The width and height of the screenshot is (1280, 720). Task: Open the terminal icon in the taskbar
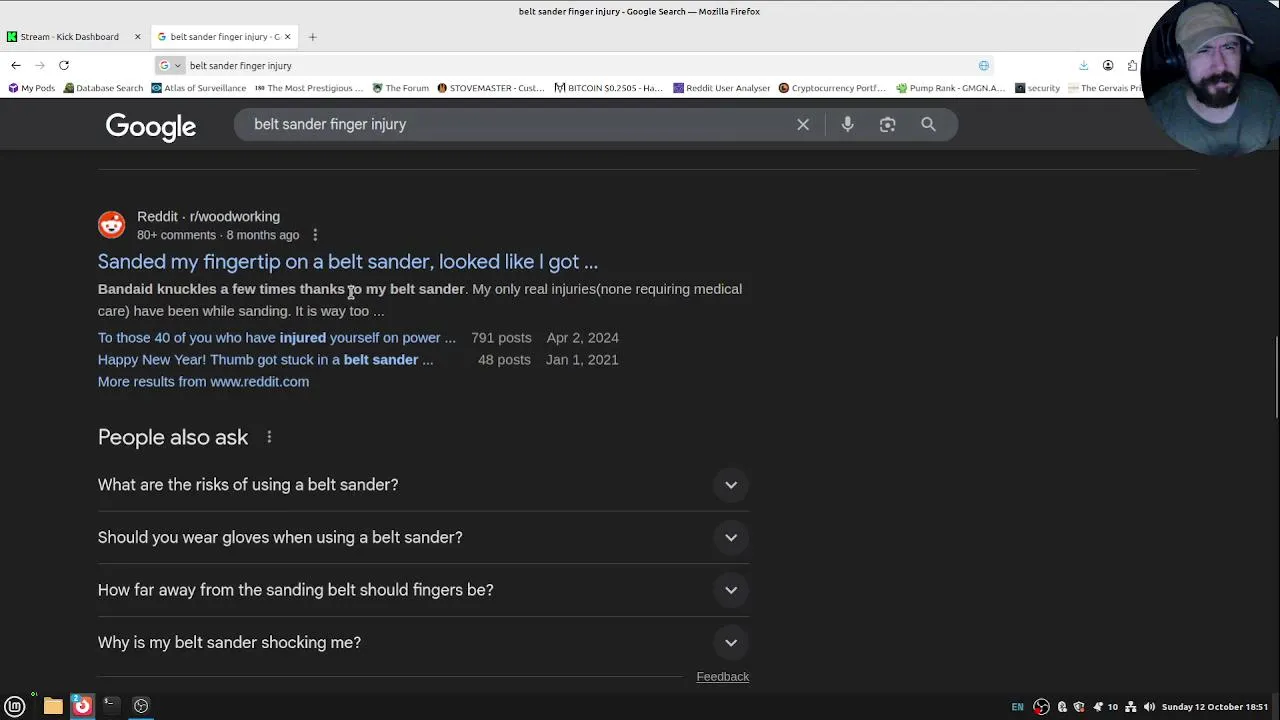[111, 706]
